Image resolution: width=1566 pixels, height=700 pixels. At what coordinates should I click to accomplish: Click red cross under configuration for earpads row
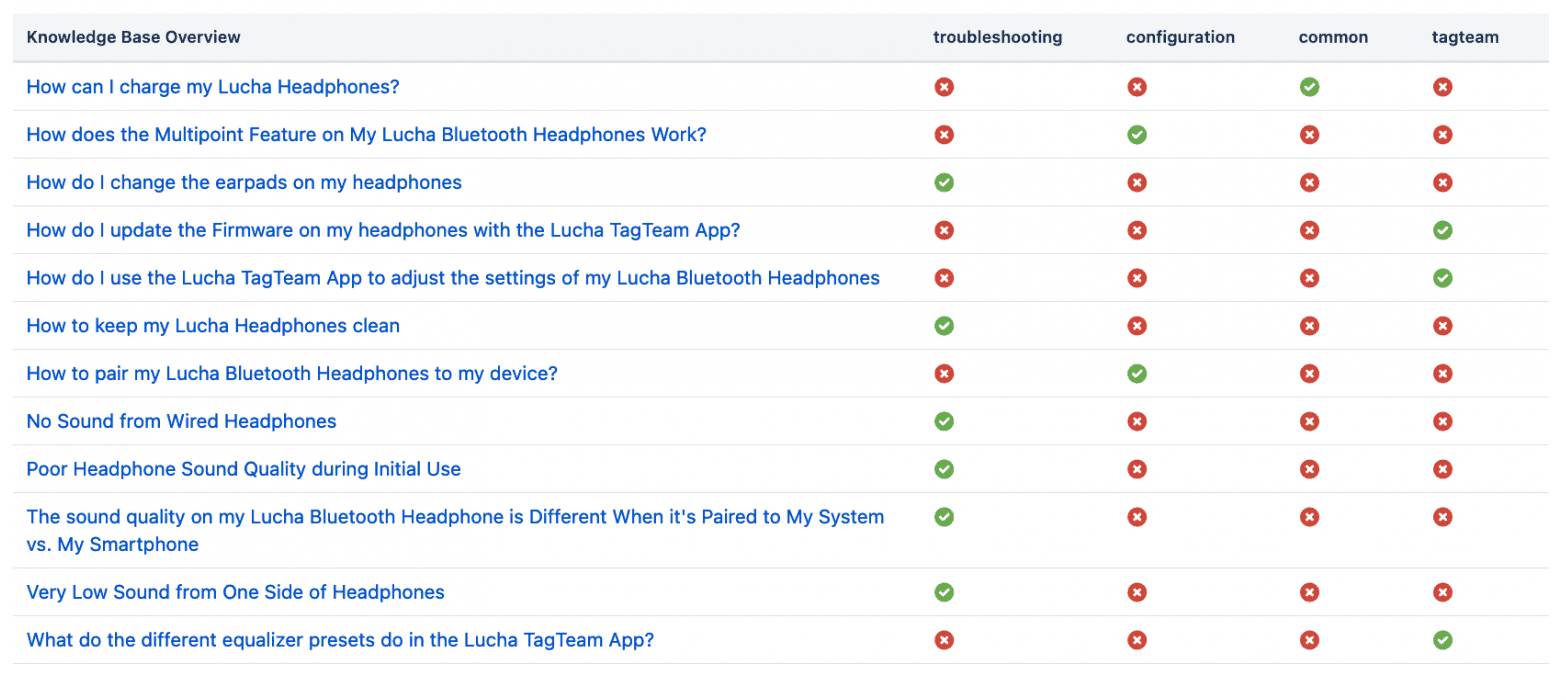pos(1136,183)
